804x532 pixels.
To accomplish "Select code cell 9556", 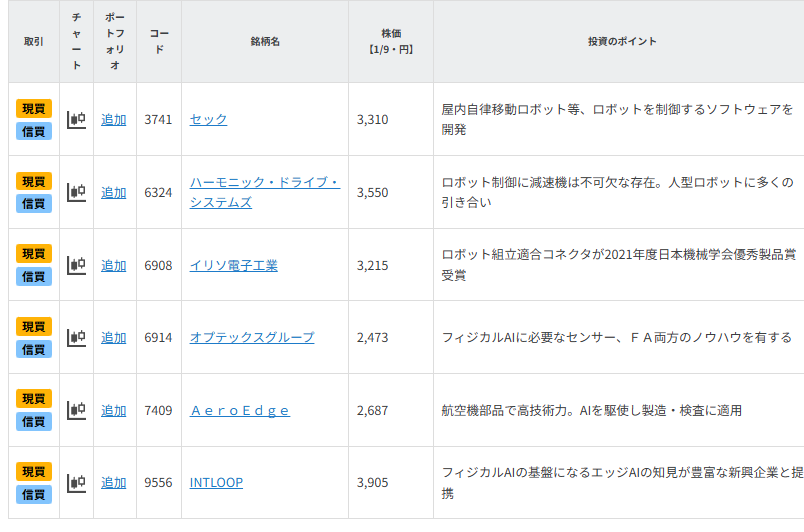I will click(x=158, y=483).
